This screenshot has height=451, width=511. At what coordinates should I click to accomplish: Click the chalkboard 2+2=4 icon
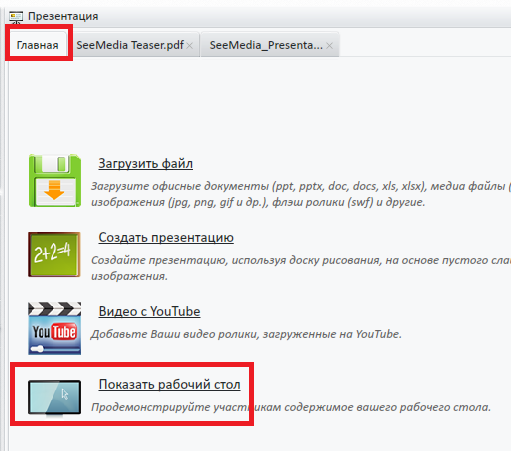pyautogui.click(x=54, y=254)
